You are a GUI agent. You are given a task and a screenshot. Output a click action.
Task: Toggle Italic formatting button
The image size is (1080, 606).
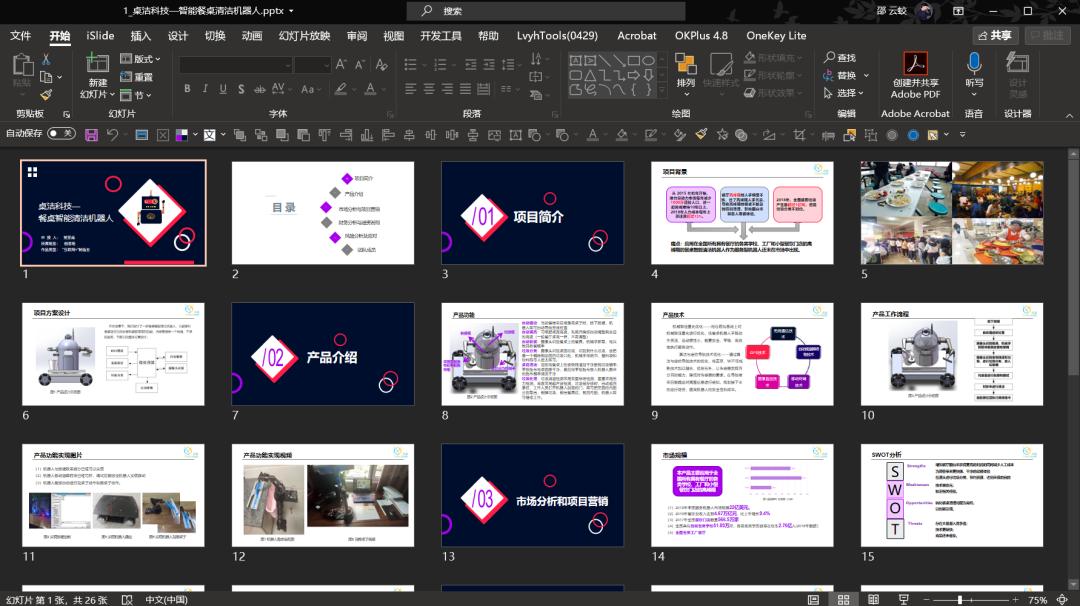[x=206, y=89]
